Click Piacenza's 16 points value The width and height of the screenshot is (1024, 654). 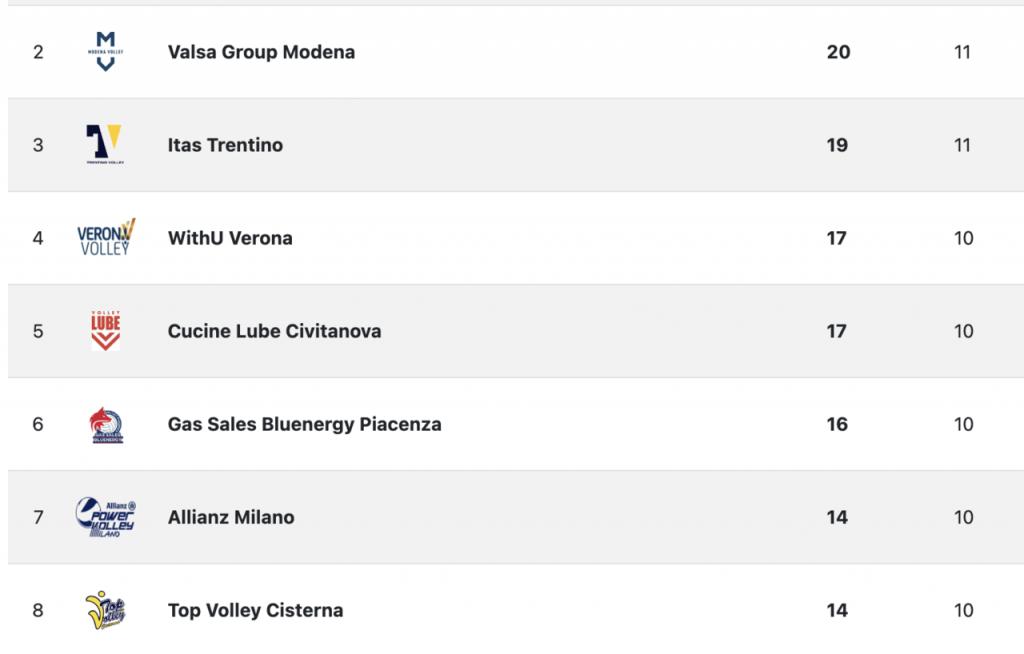tap(837, 425)
